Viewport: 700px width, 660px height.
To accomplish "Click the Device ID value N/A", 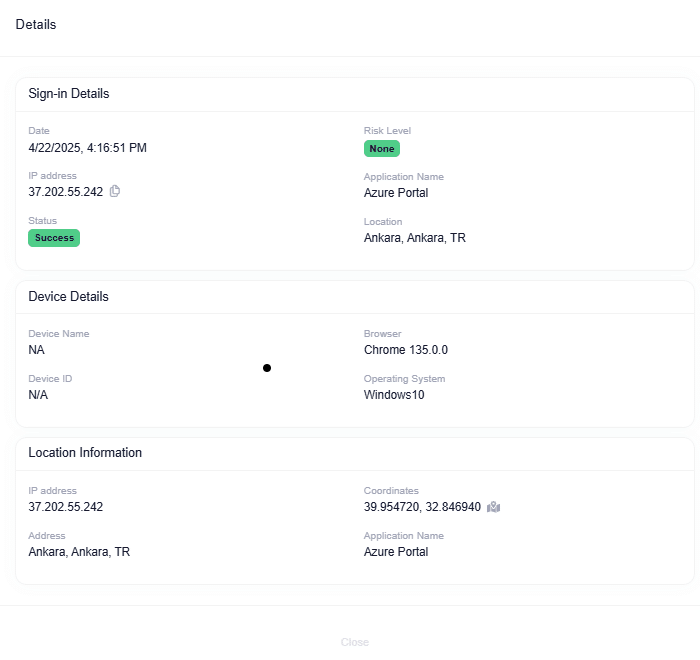I will [38, 395].
